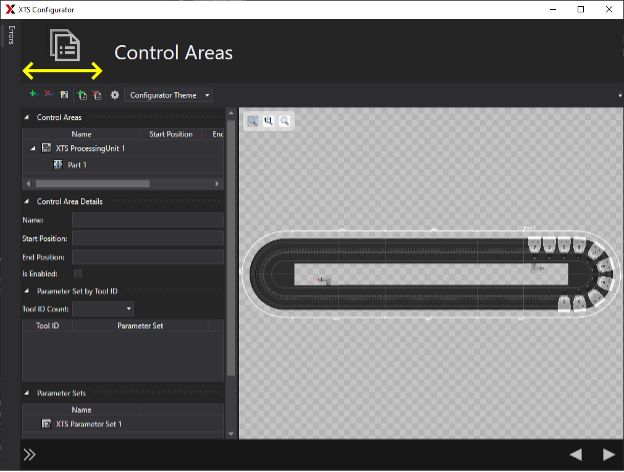Click the XTS ProcessingUnit 1 icon

[x=47, y=148]
